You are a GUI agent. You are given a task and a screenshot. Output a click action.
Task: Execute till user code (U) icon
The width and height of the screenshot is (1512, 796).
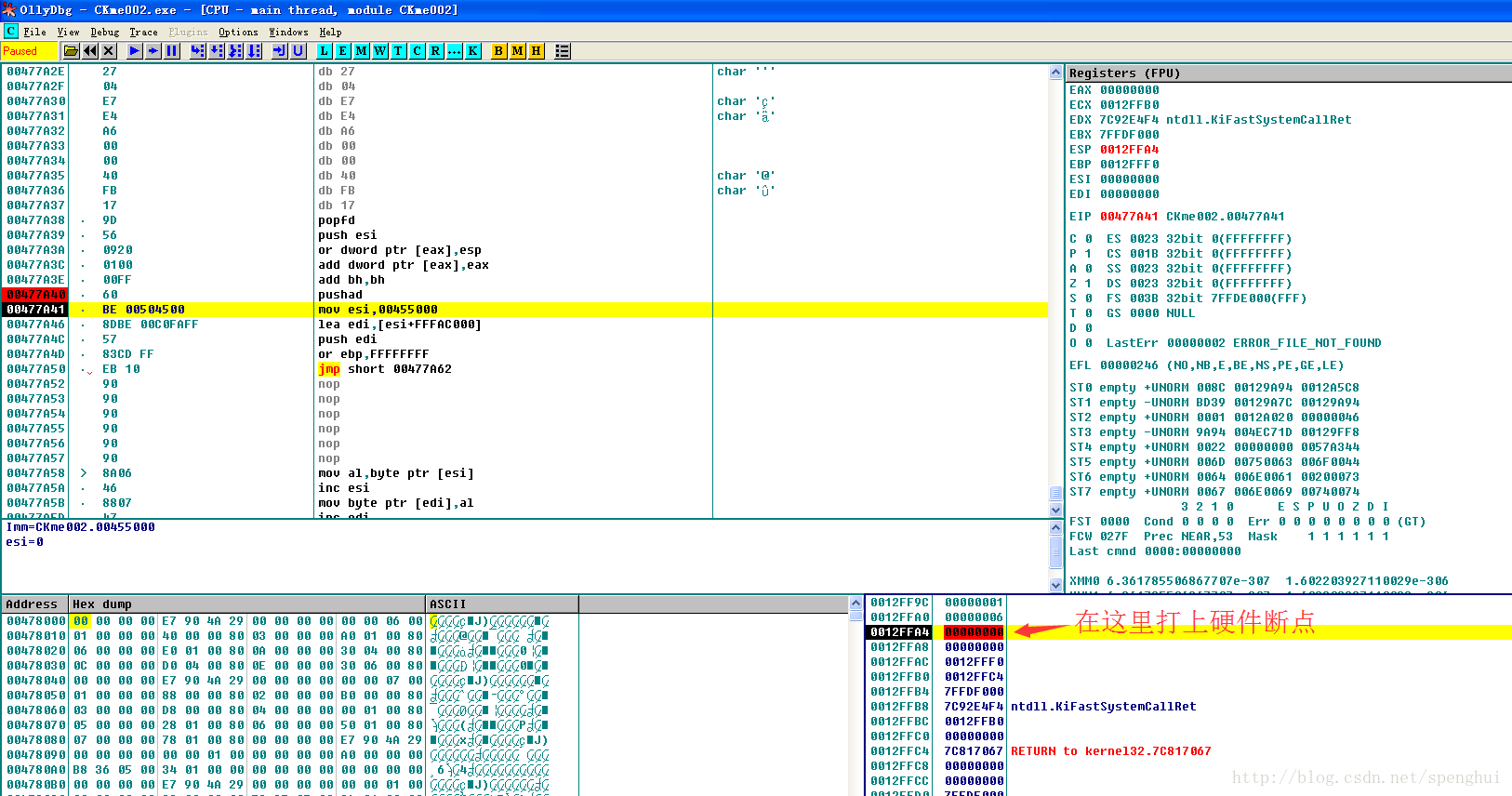298,51
